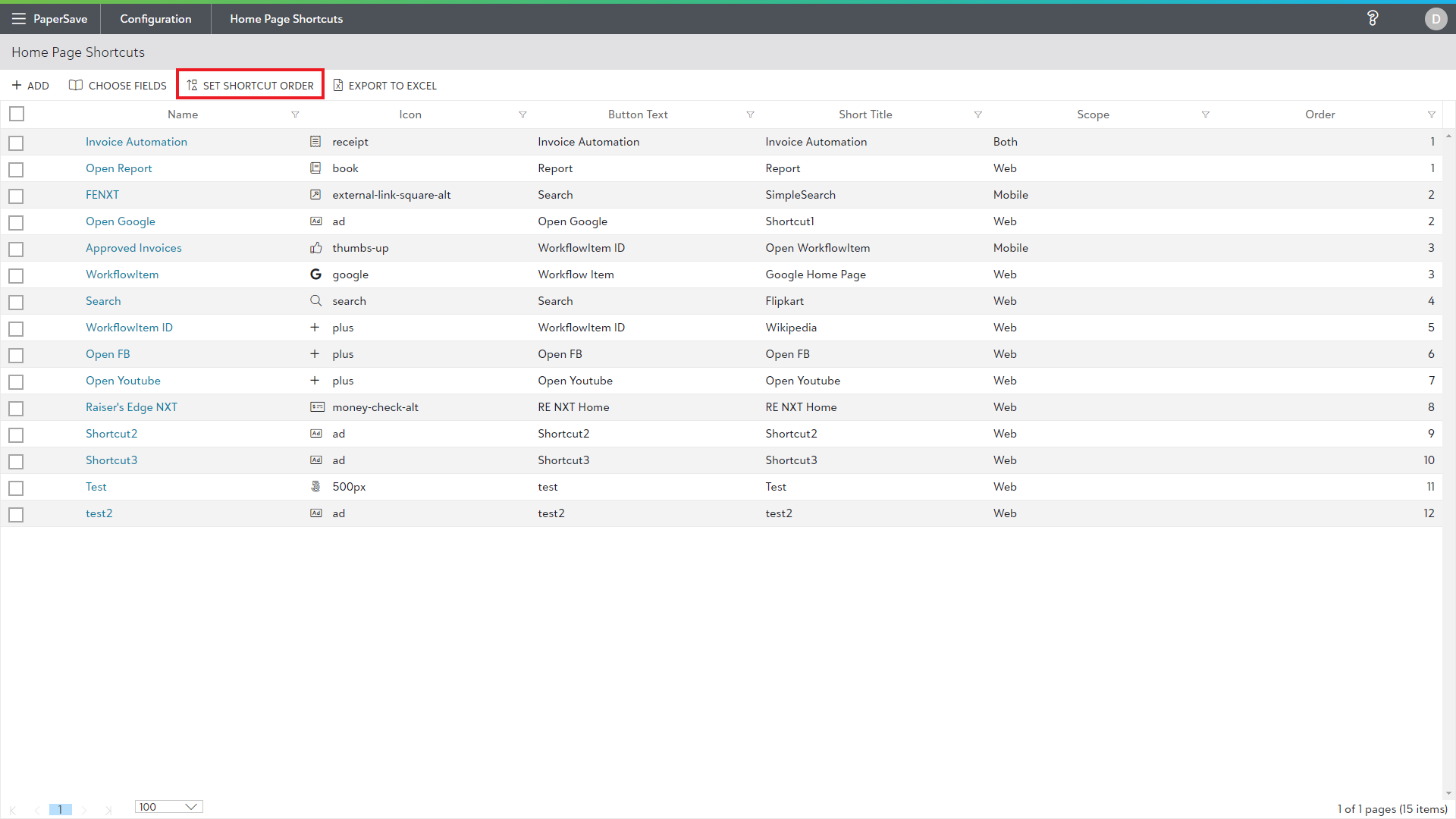
Task: Open the Approved Invoices link
Action: click(133, 248)
